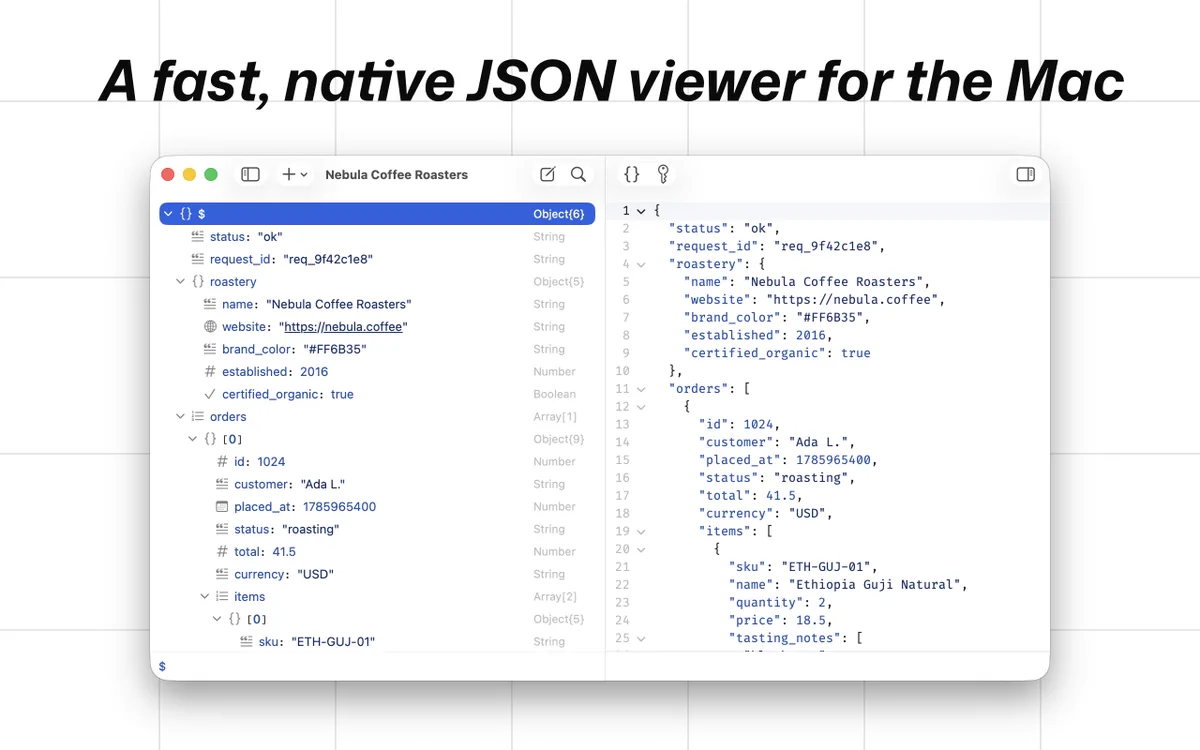Image resolution: width=1200 pixels, height=750 pixels.
Task: Select total 41.5 row
Action: 377,552
